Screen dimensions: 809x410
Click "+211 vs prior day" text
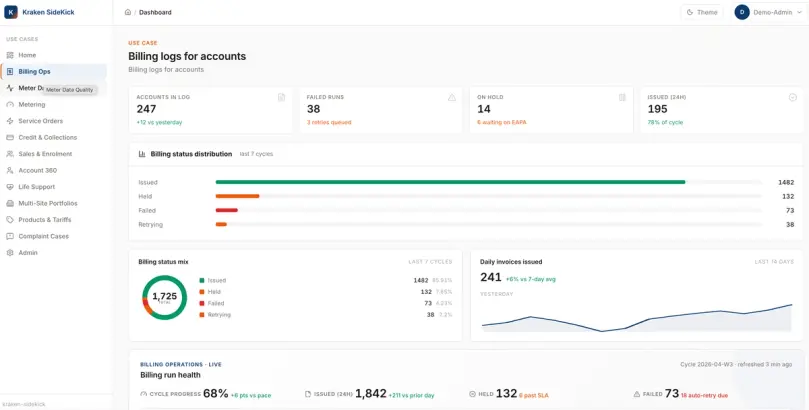pos(411,396)
